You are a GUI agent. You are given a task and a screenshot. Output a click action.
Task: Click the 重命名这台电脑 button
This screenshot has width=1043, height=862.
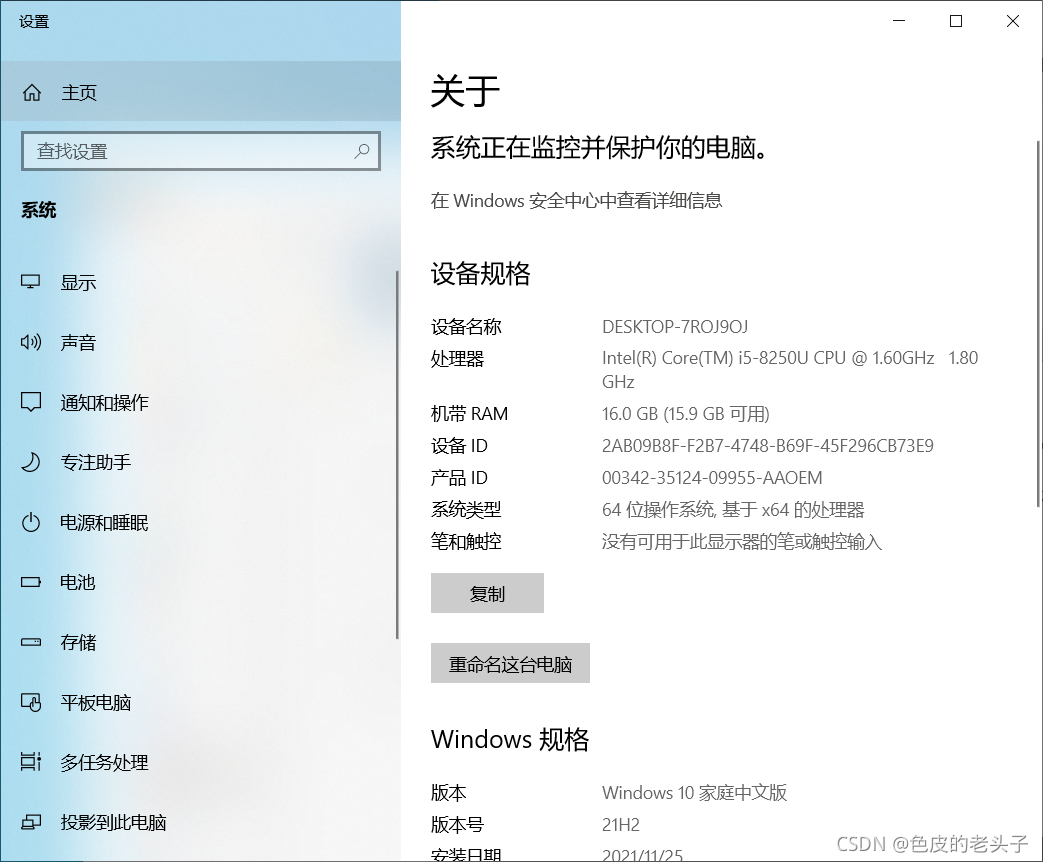pos(510,662)
